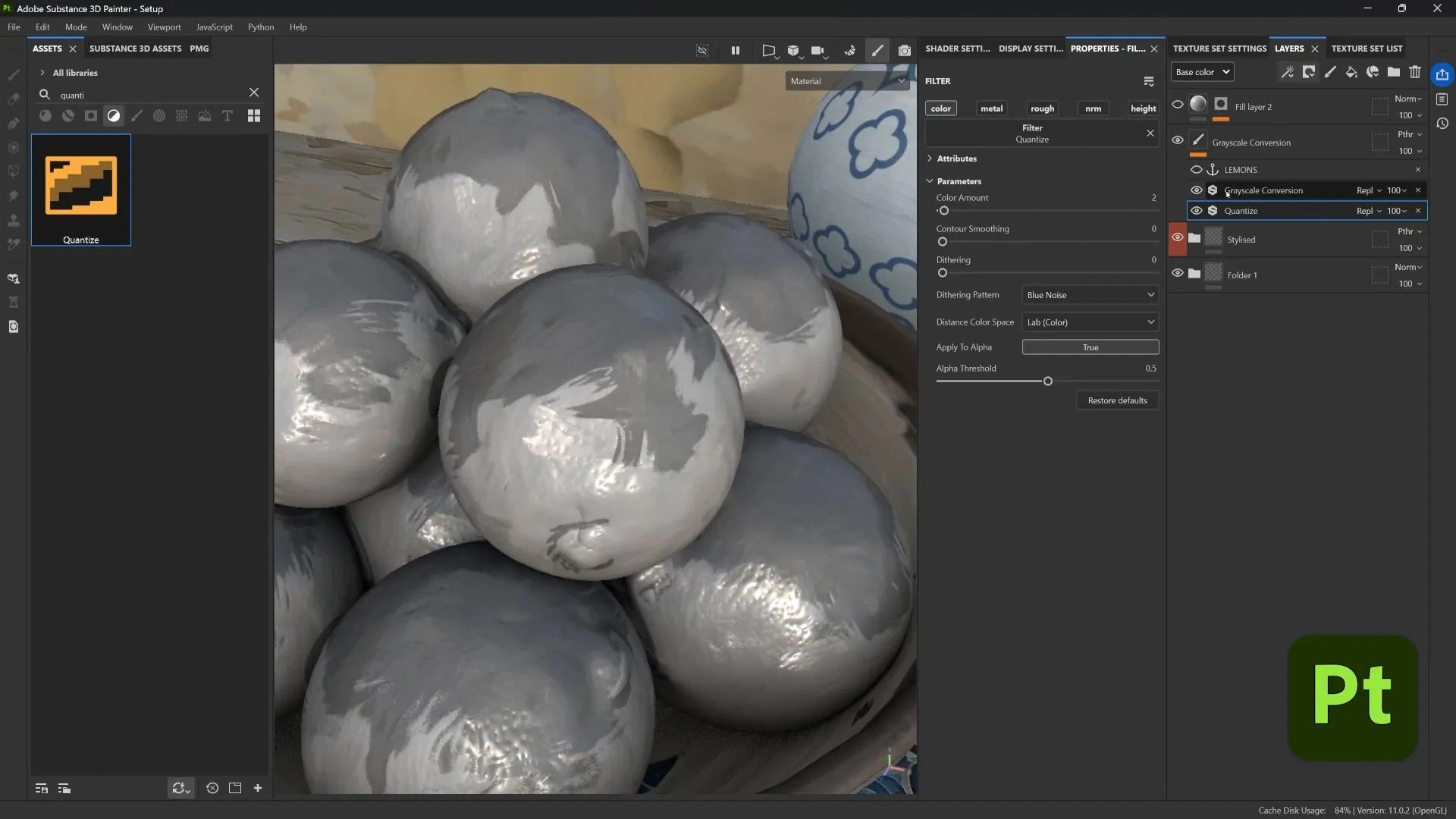
Task: Expand the Attributes section
Action: (930, 158)
